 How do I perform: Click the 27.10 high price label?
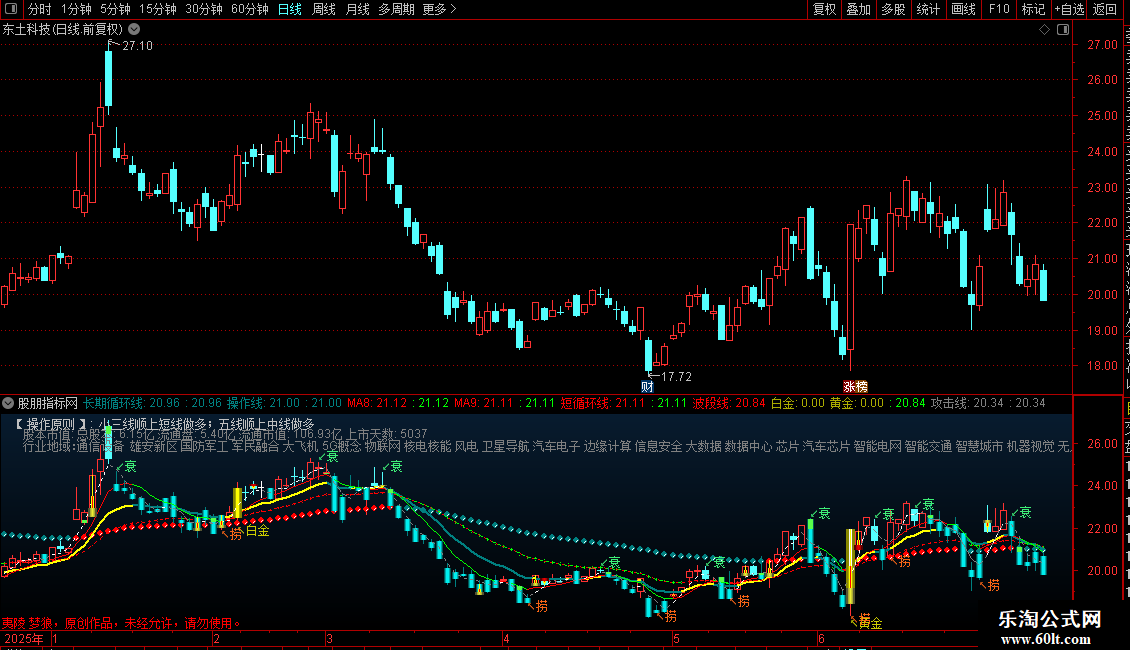click(137, 45)
